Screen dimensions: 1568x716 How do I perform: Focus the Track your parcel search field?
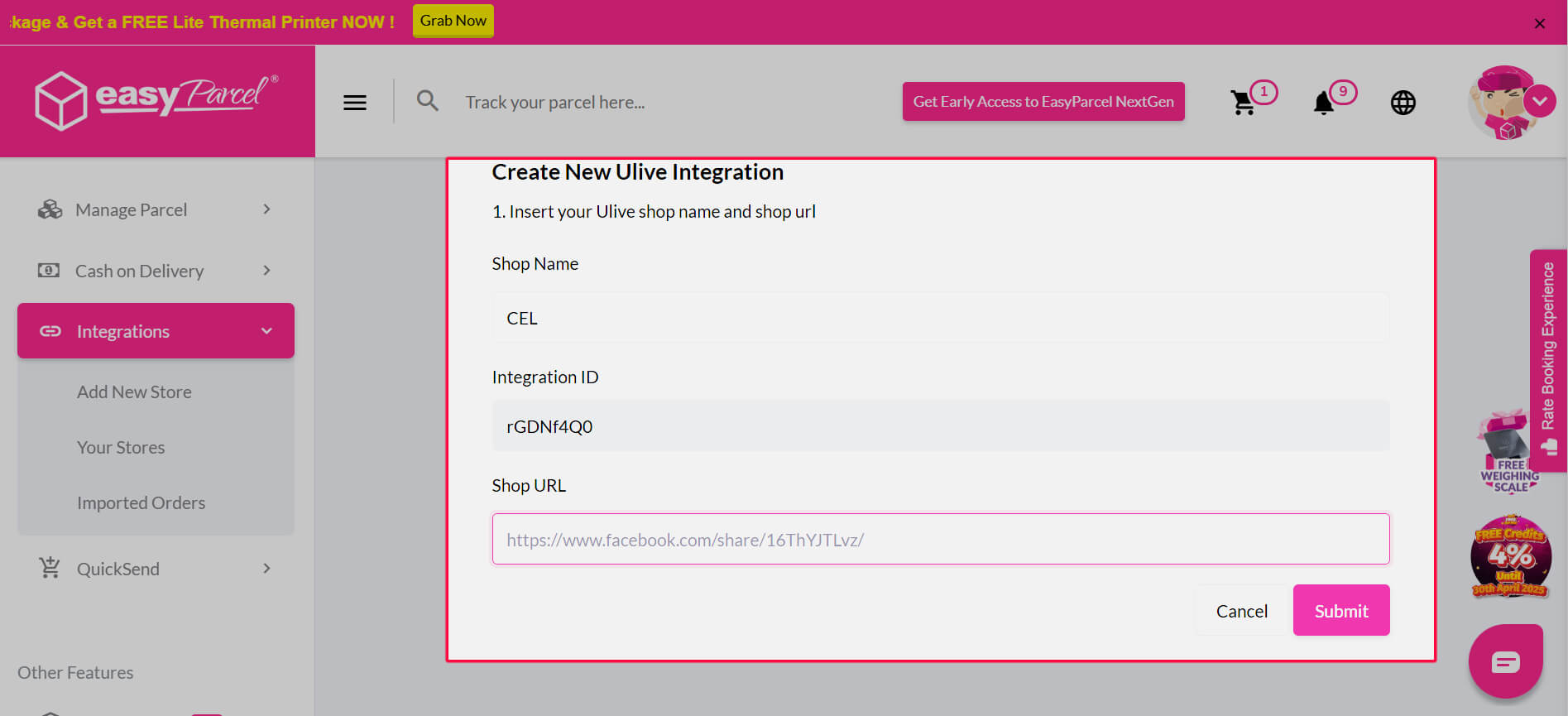point(555,103)
